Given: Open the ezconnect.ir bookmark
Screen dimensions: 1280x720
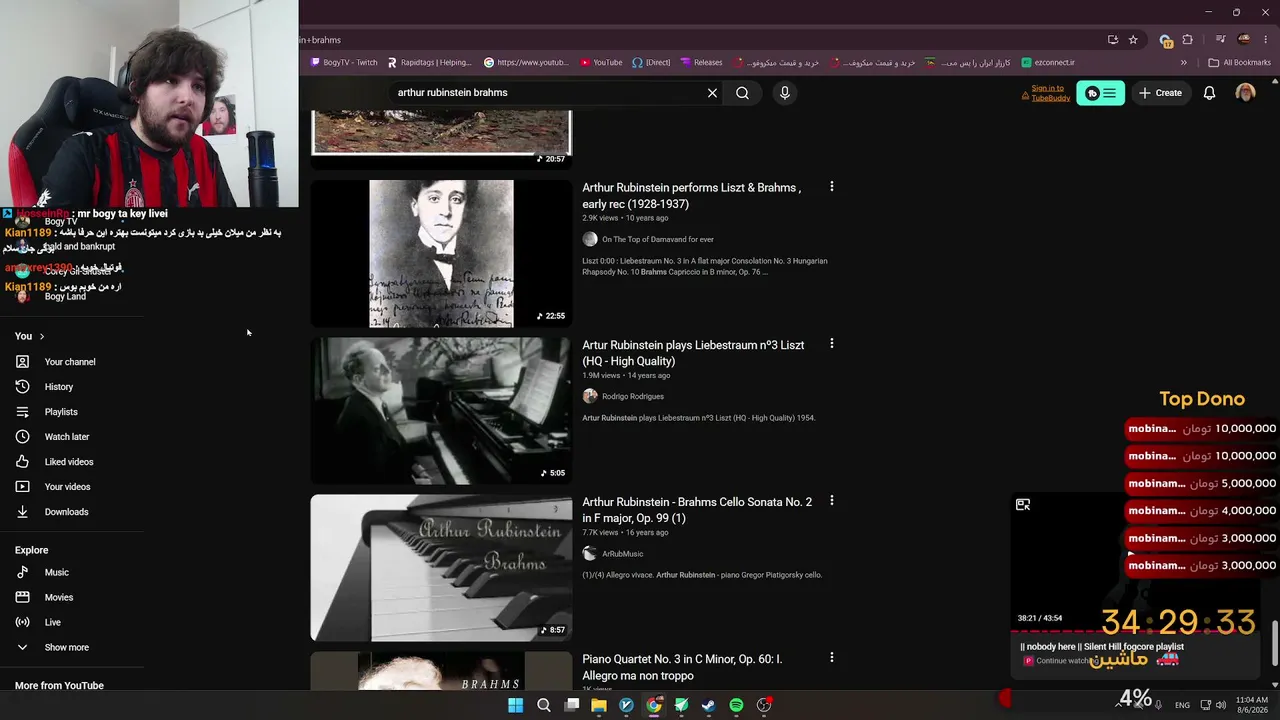Looking at the screenshot, I should pyautogui.click(x=1048, y=62).
